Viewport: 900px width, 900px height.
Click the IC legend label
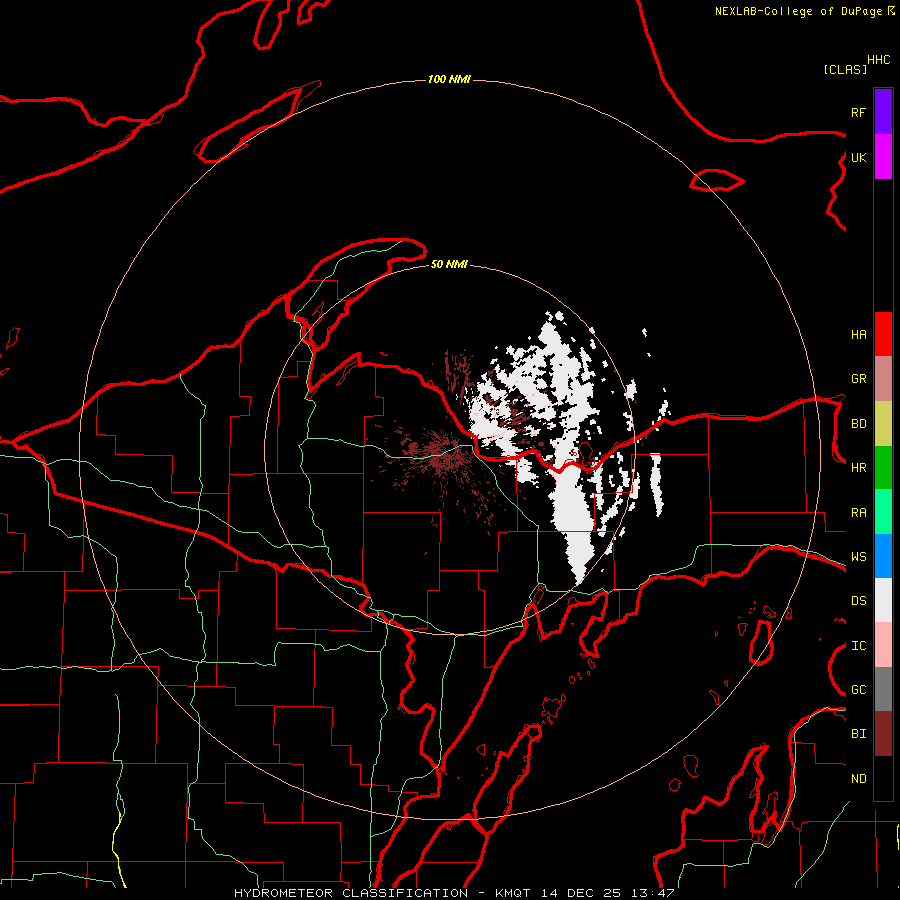pos(858,646)
